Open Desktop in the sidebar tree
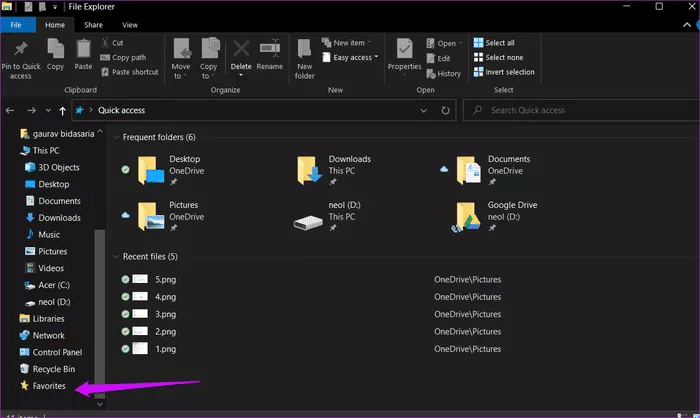 click(47, 184)
